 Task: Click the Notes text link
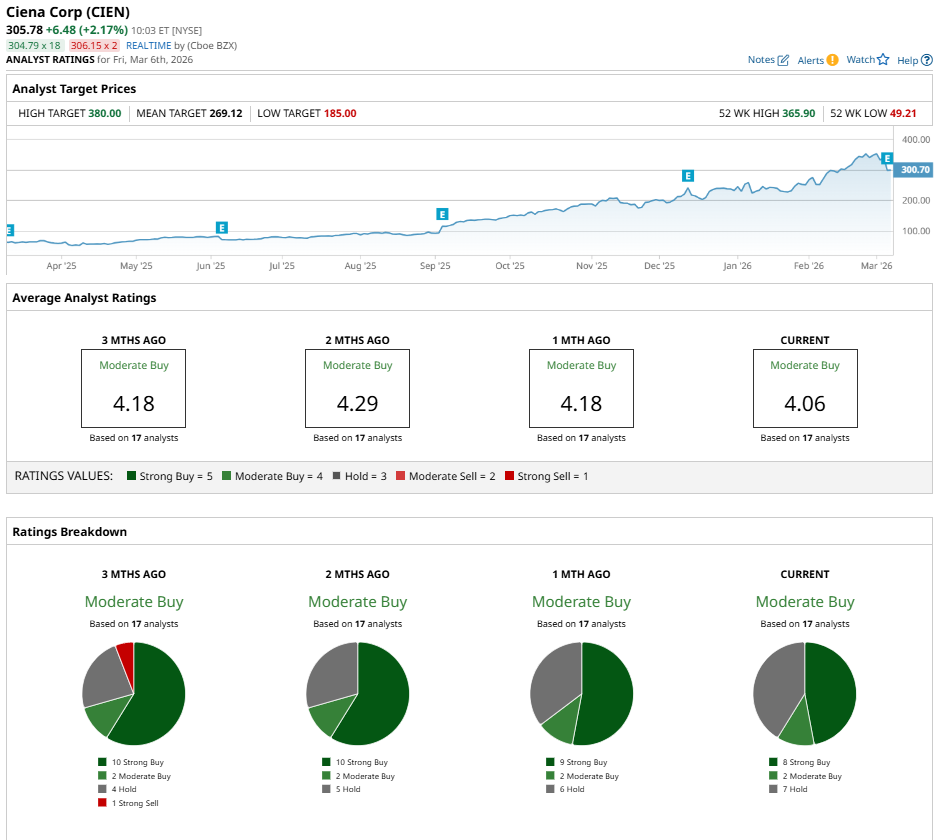tap(761, 60)
